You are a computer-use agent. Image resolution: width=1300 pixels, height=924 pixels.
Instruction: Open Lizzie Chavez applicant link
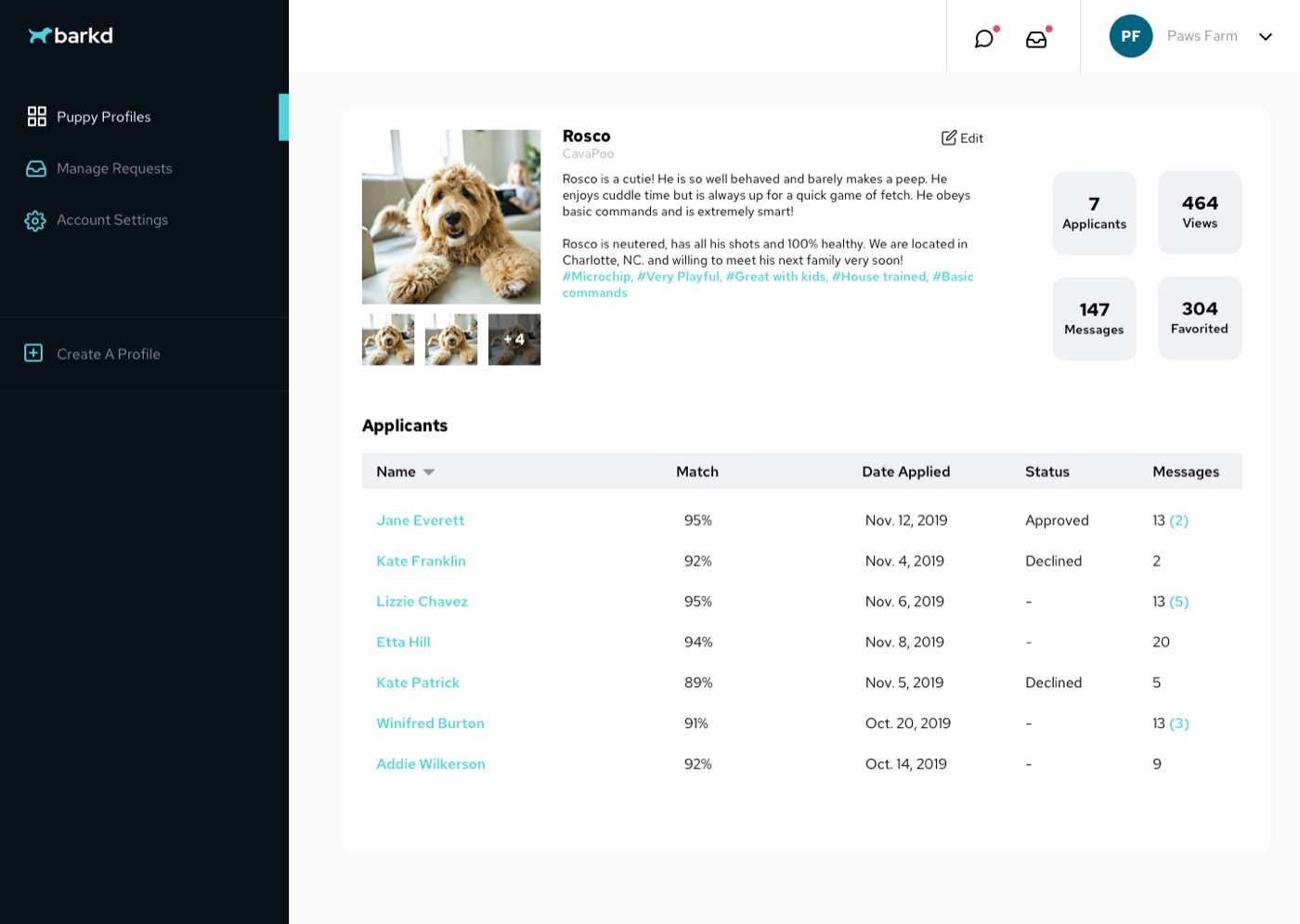pos(422,602)
